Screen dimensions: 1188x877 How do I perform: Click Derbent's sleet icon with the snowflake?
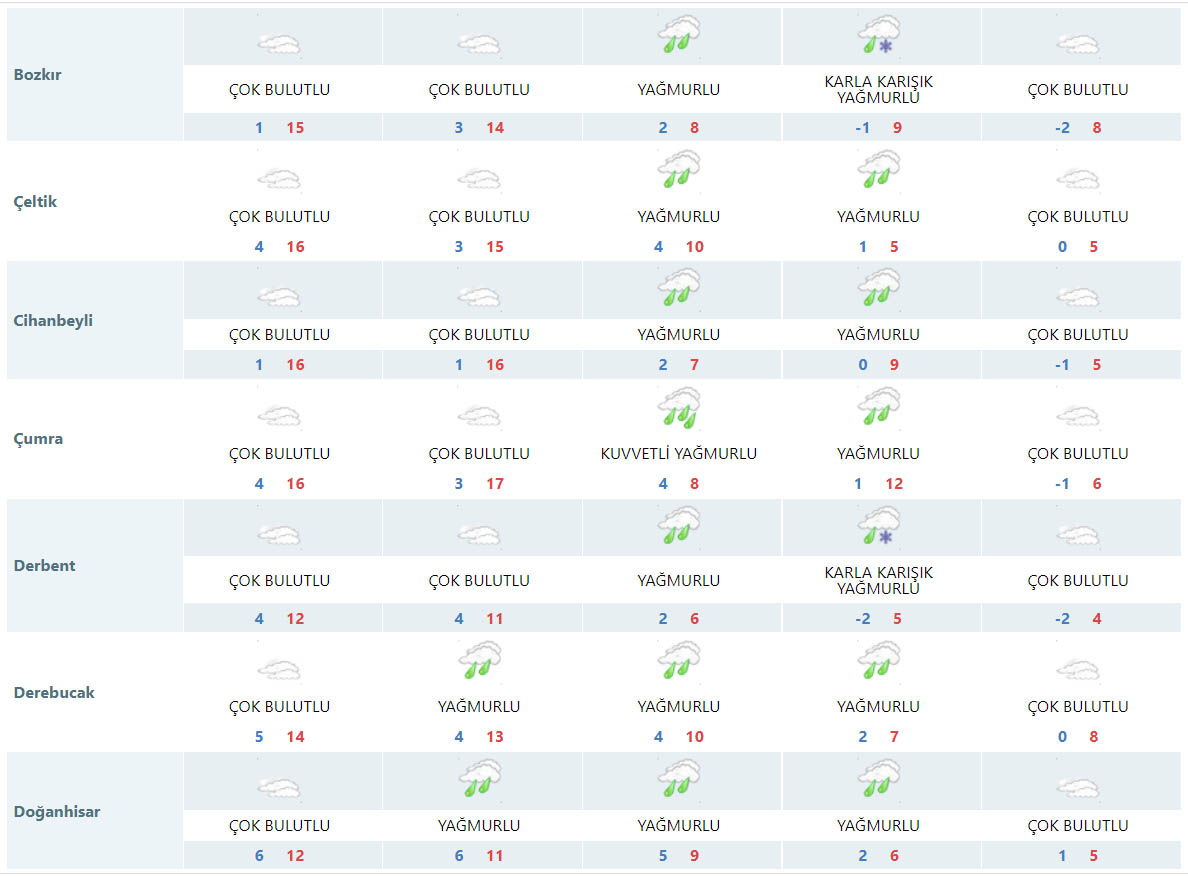tap(878, 526)
